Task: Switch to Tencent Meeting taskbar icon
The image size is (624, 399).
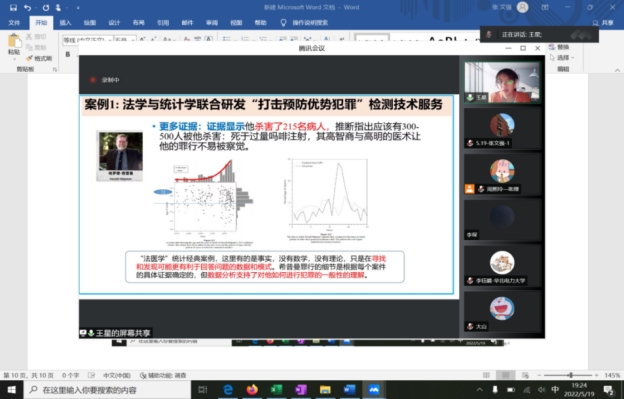Action: pos(374,389)
